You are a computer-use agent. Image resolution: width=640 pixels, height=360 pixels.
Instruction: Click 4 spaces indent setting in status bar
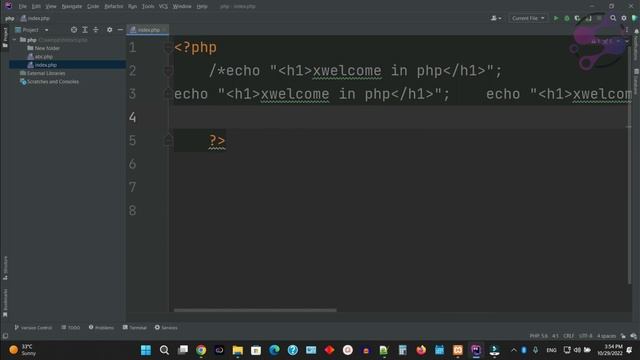click(607, 336)
